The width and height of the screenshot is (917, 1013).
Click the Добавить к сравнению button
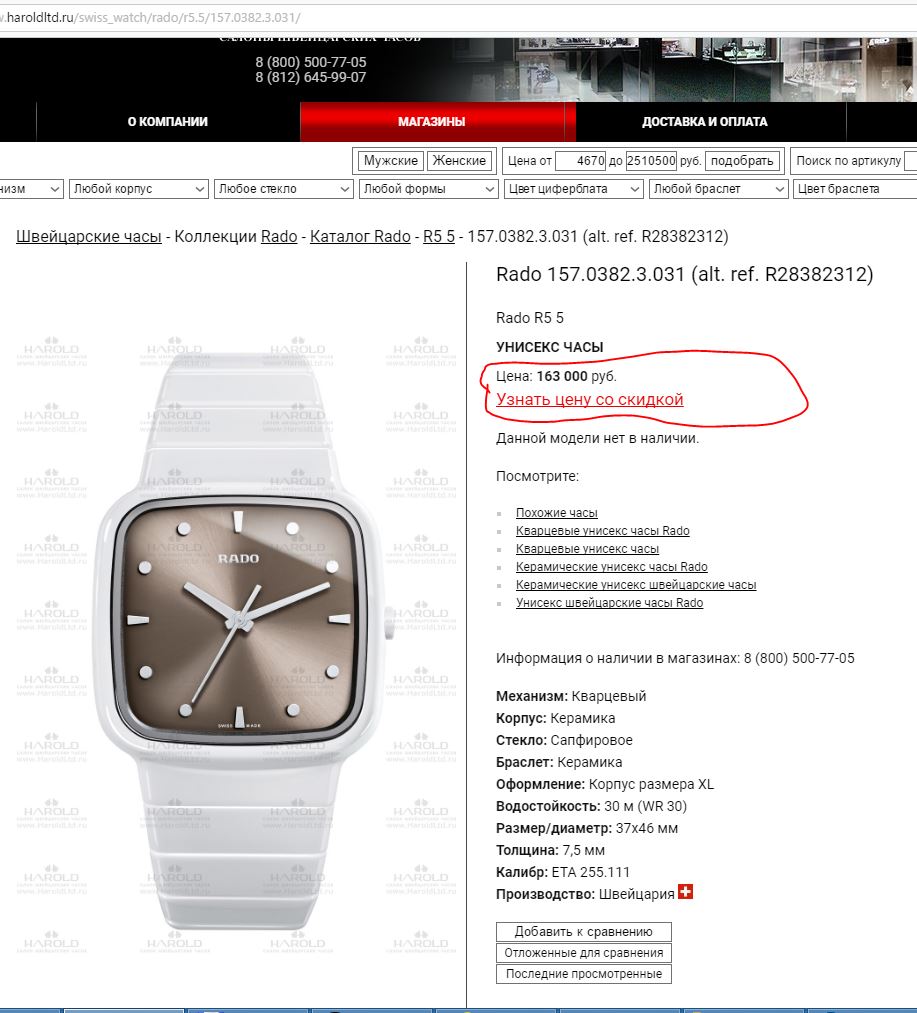click(584, 932)
